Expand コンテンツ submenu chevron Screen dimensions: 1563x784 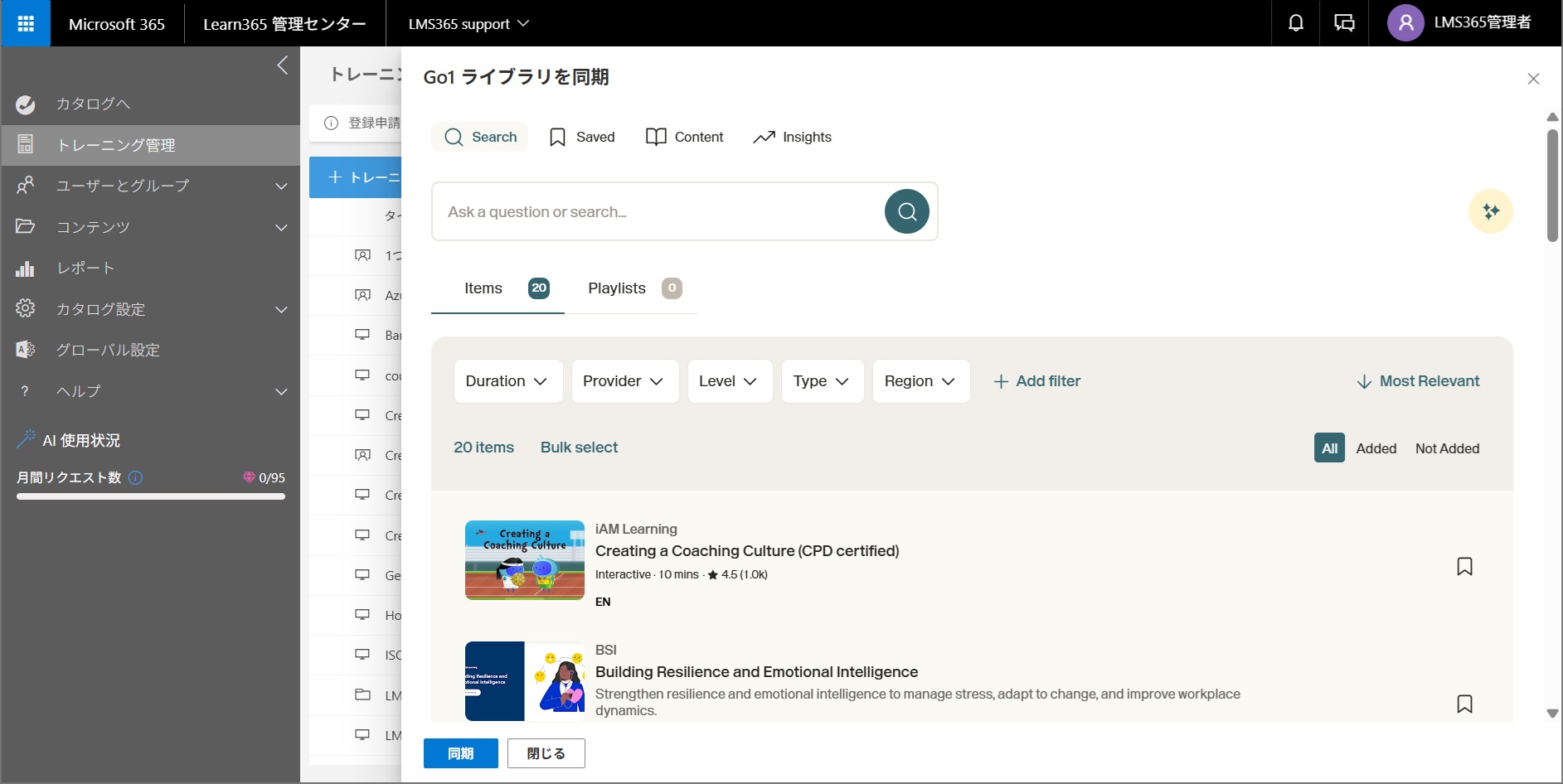282,227
